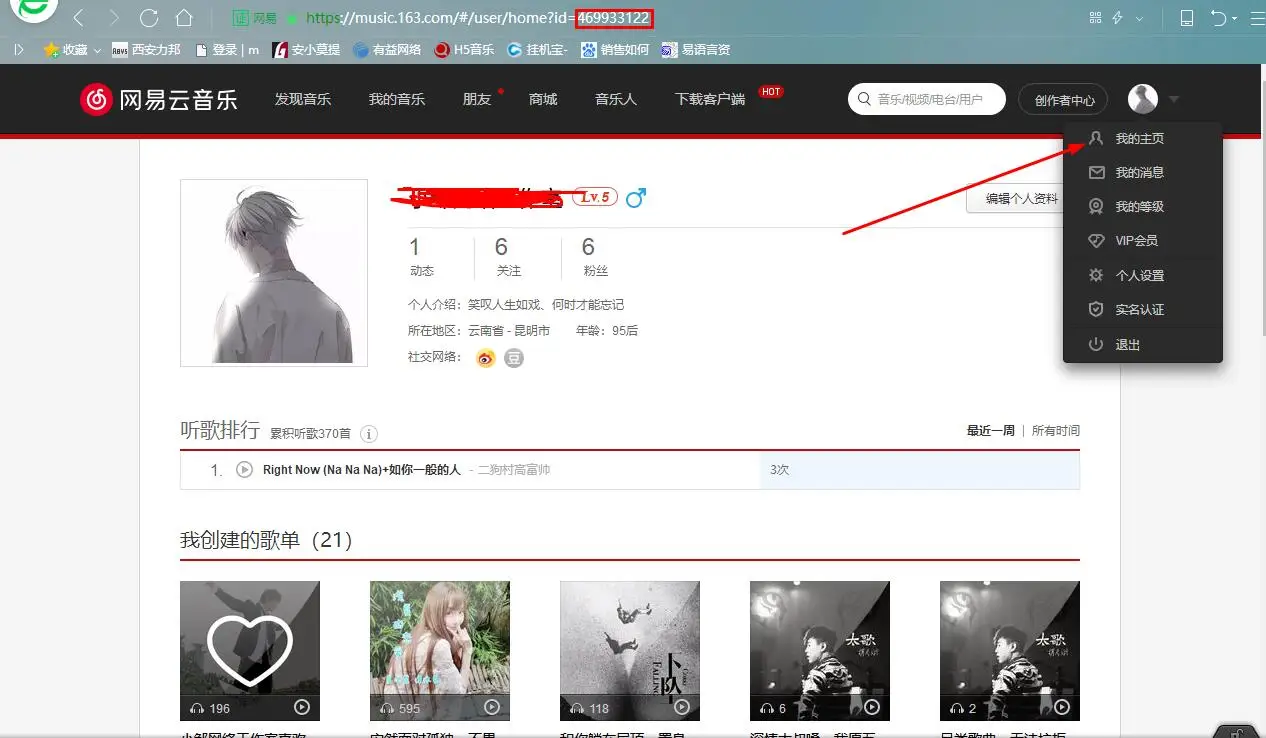Switch to the 商城 tab
1266x738 pixels.
(x=543, y=99)
